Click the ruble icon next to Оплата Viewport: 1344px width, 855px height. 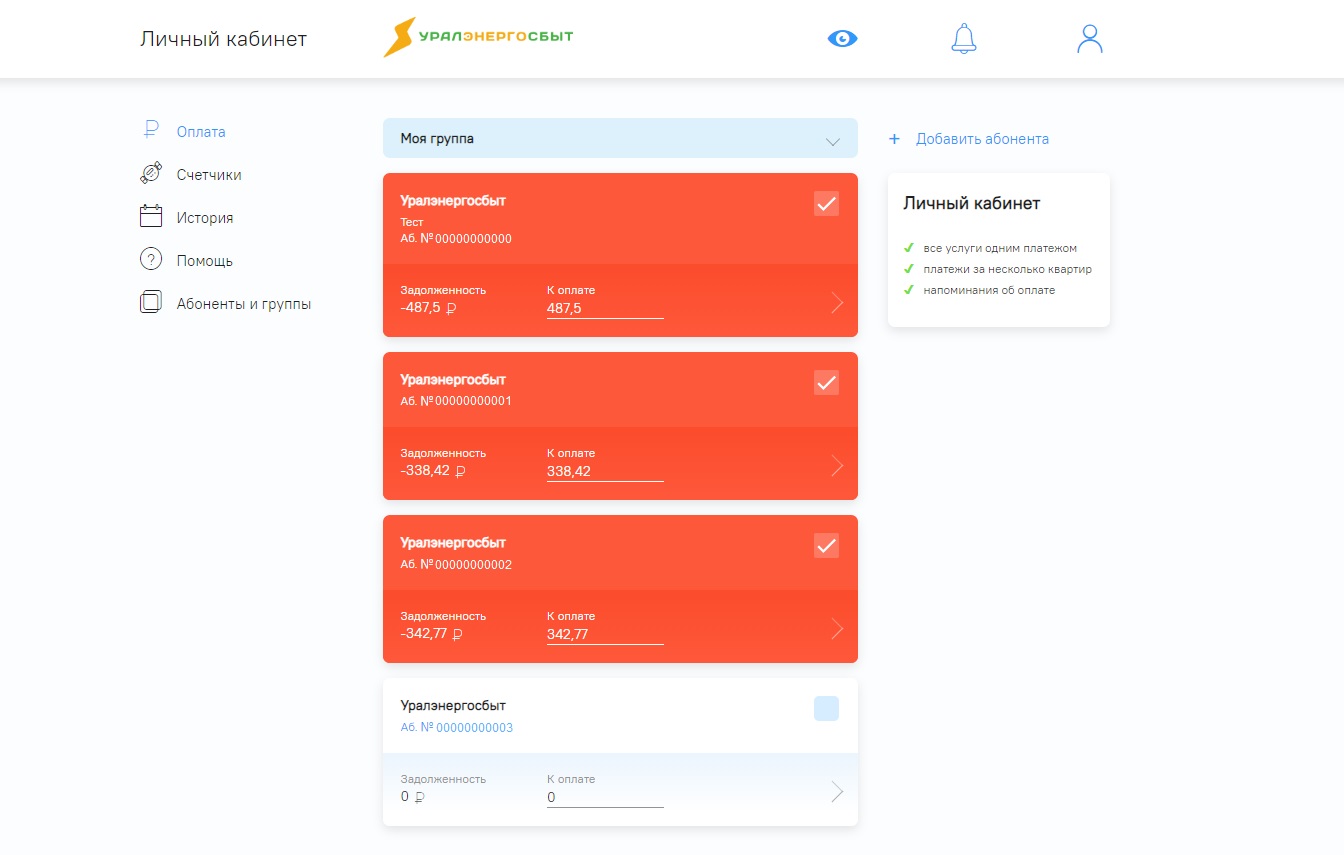pyautogui.click(x=151, y=131)
